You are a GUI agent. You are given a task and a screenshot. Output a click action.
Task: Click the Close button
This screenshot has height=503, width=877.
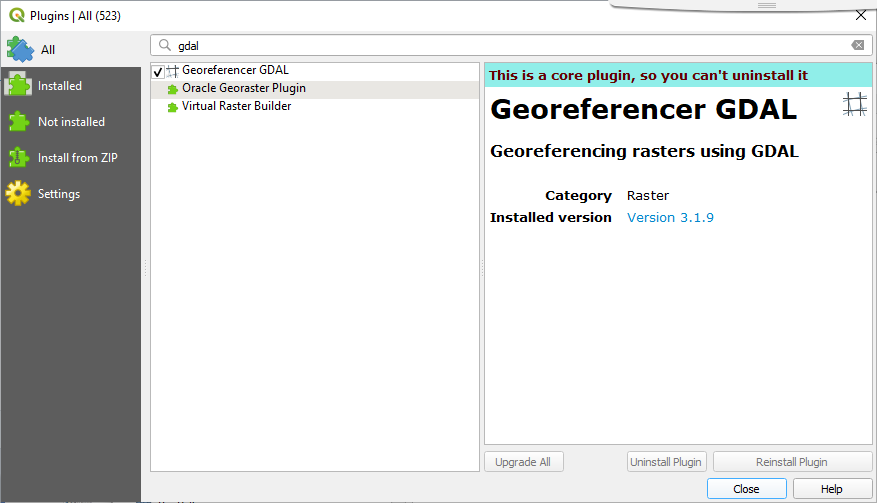[747, 488]
